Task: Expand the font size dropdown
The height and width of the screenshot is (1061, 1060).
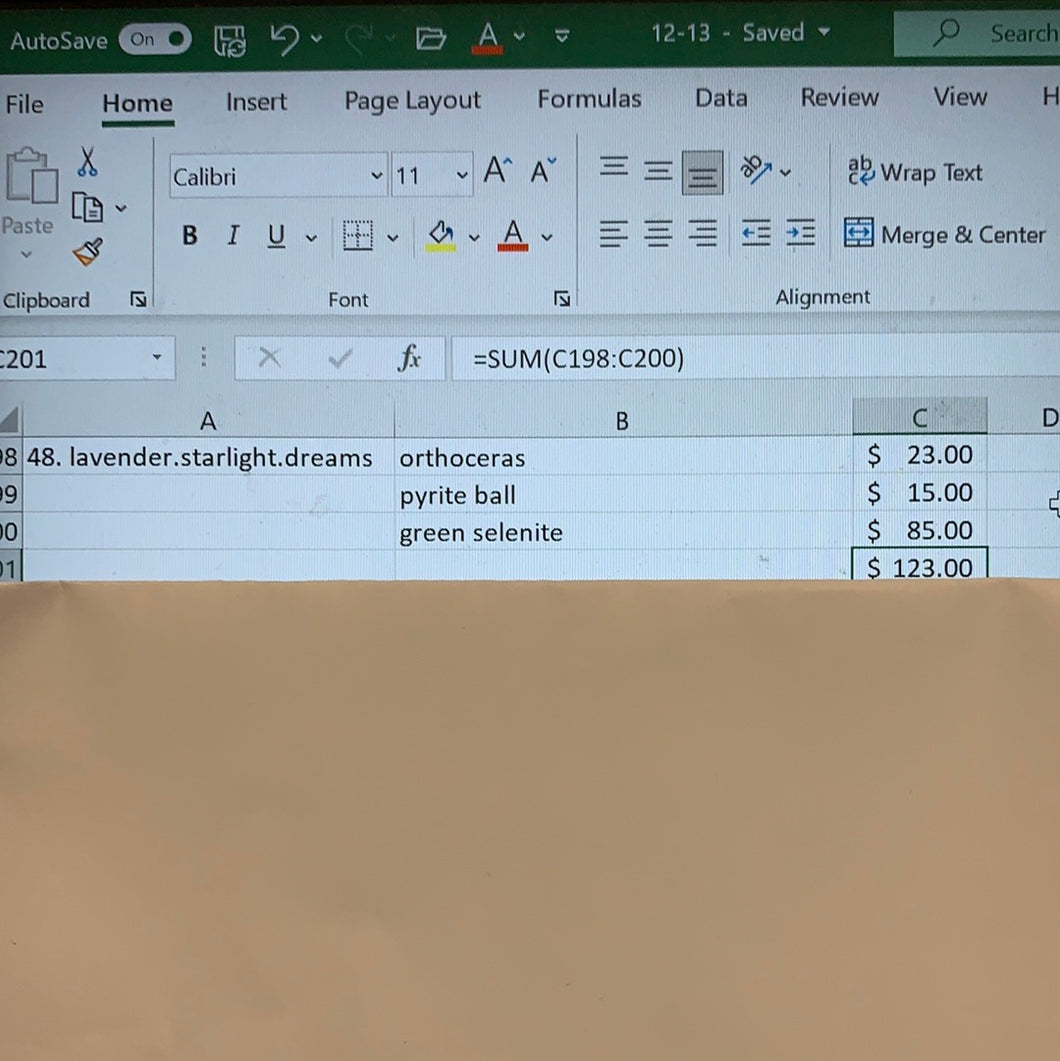Action: [x=462, y=175]
